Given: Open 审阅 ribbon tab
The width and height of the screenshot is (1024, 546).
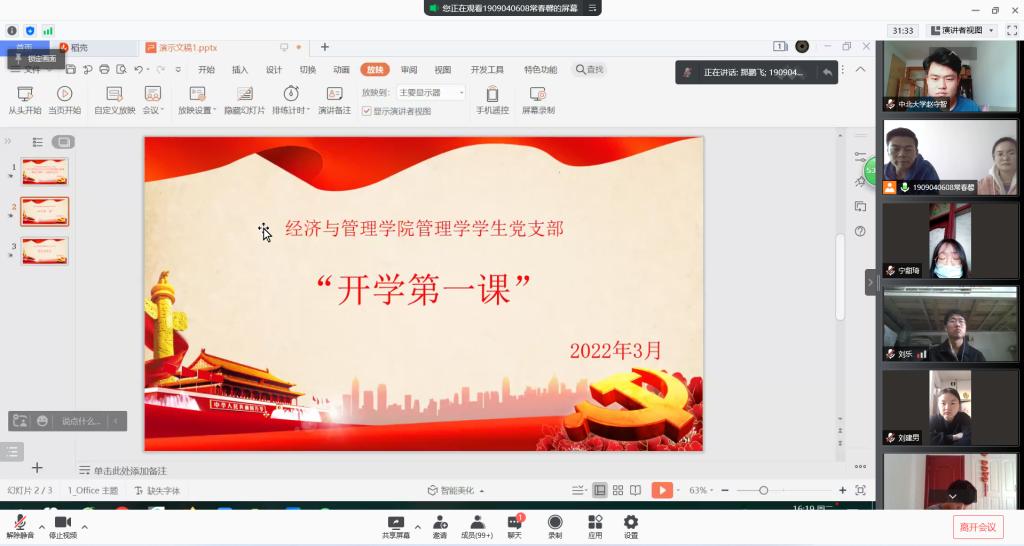Looking at the screenshot, I should pyautogui.click(x=409, y=70).
